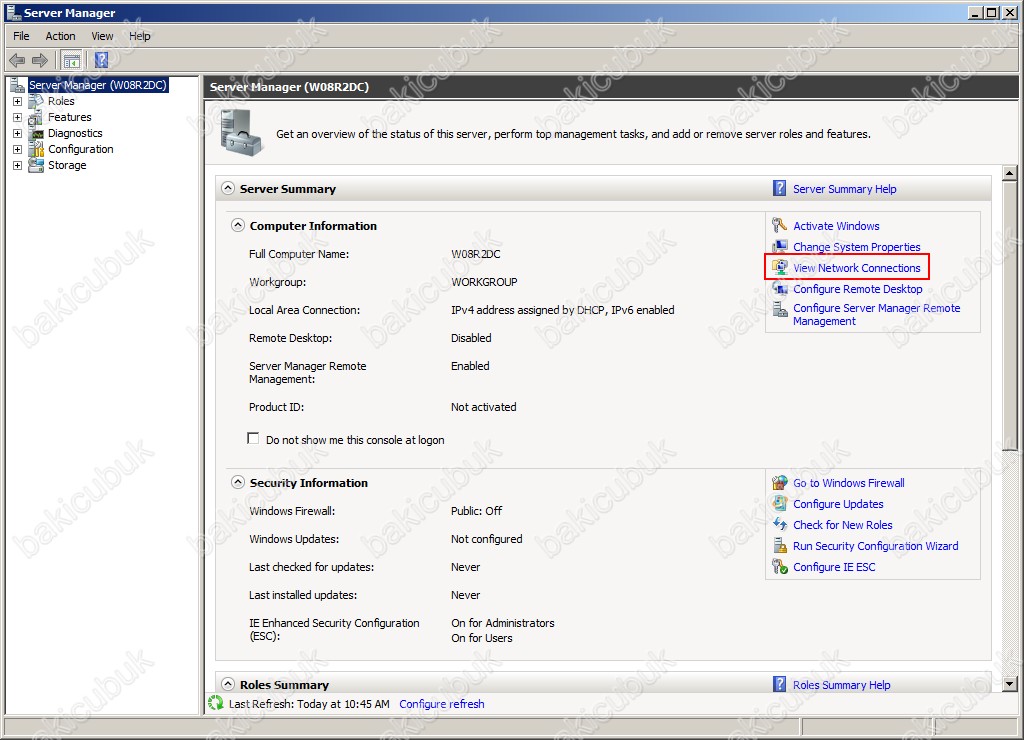Click the Configuration icon in the tree
The width and height of the screenshot is (1024, 740).
(x=36, y=150)
